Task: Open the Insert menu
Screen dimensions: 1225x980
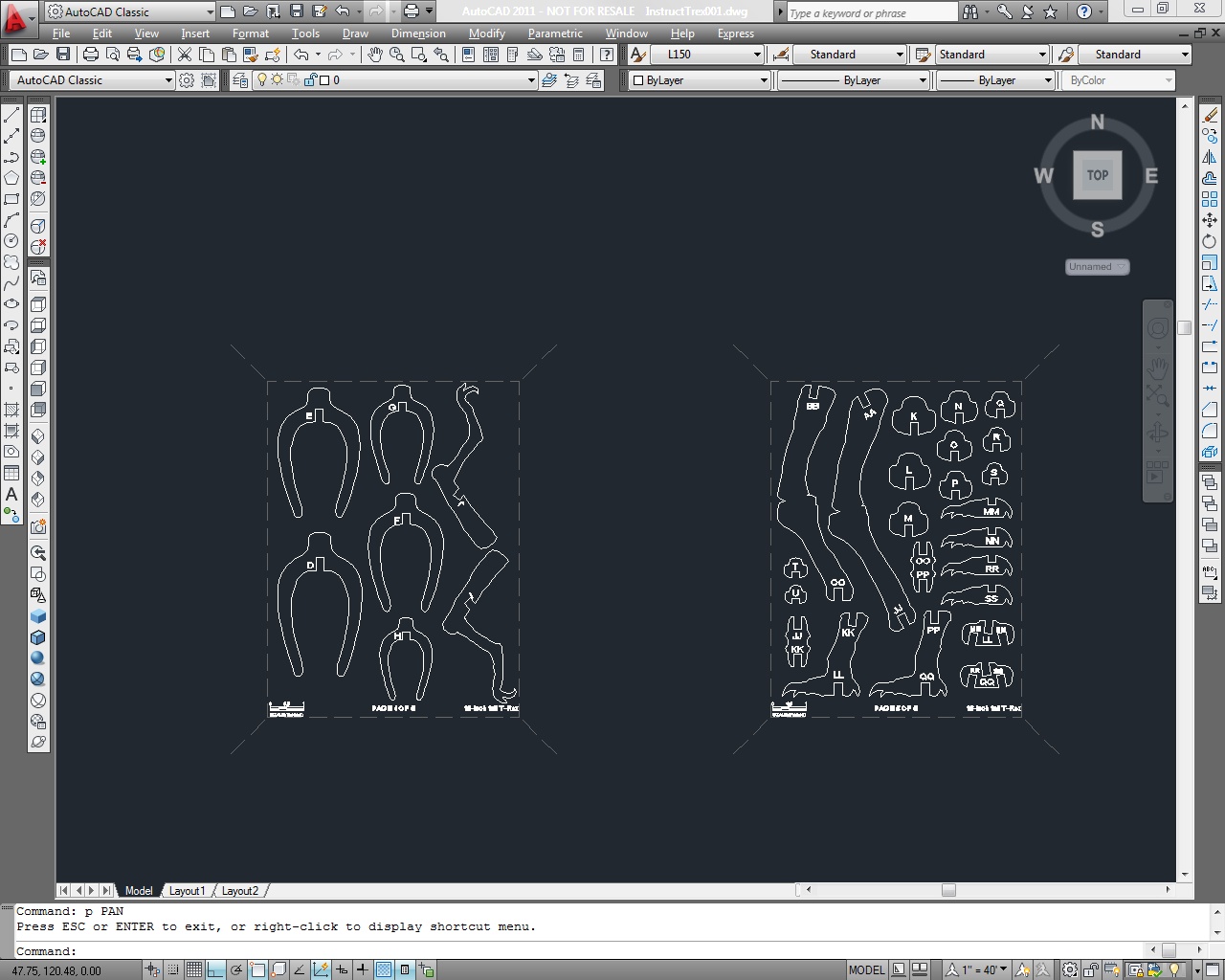Action: pos(195,33)
